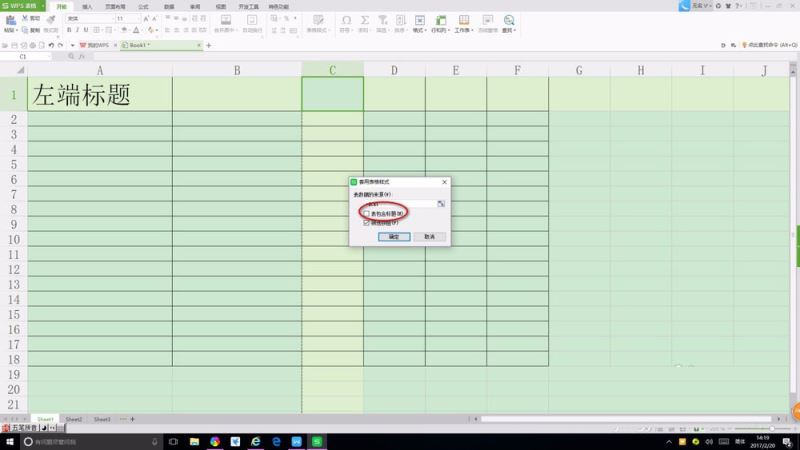
Task: Click the fx insert function icon
Action: (82, 56)
